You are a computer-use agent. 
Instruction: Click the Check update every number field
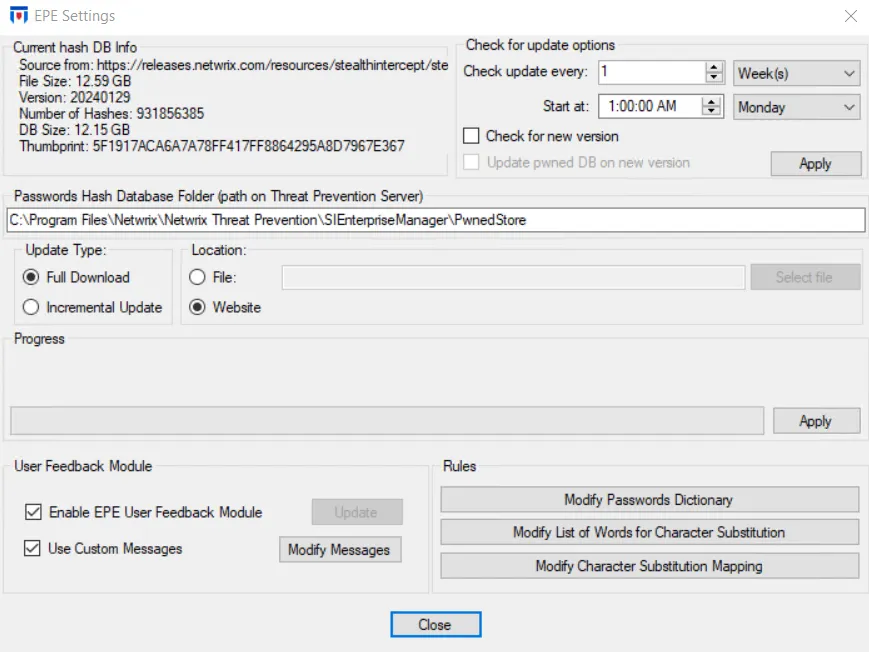click(652, 72)
